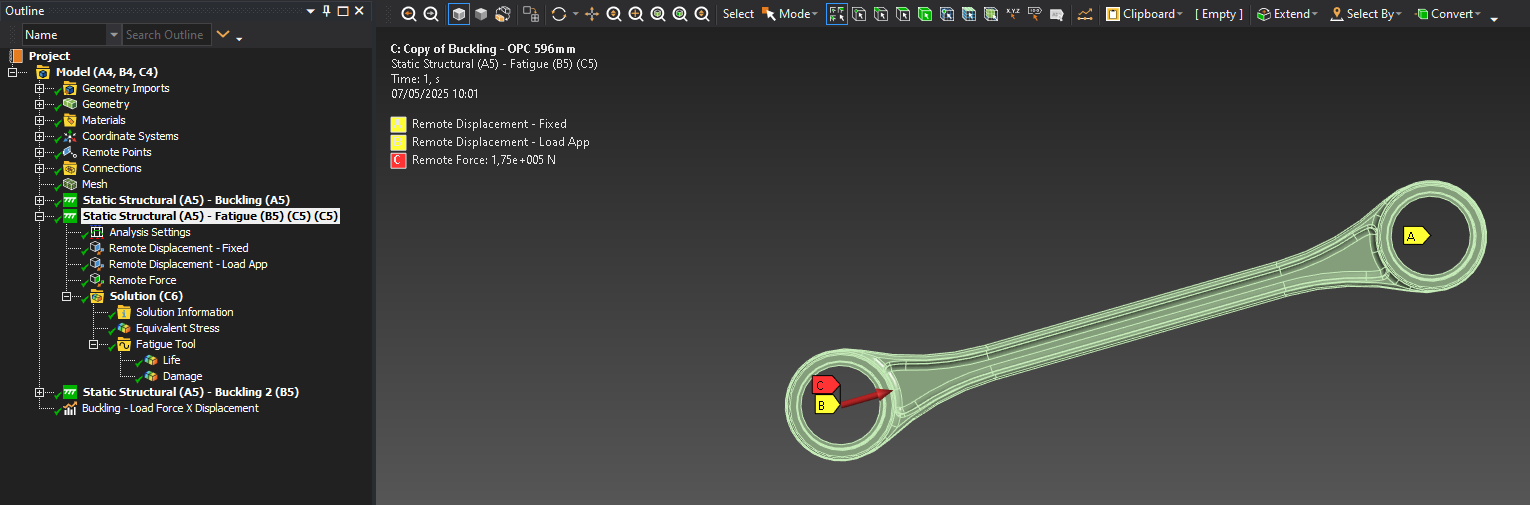Toggle the Smart Select filter button
Image resolution: width=1530 pixels, height=505 pixels.
tap(836, 14)
